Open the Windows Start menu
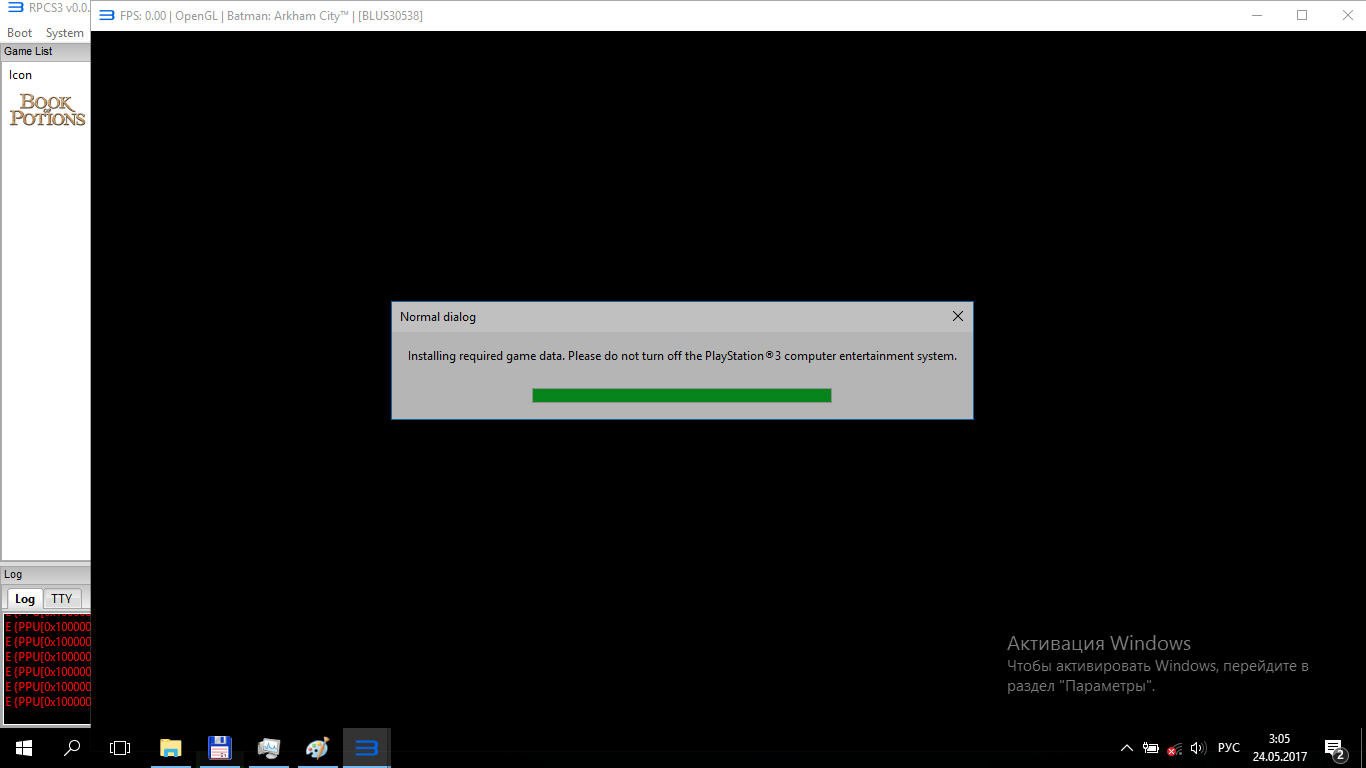The width and height of the screenshot is (1366, 768). point(24,748)
